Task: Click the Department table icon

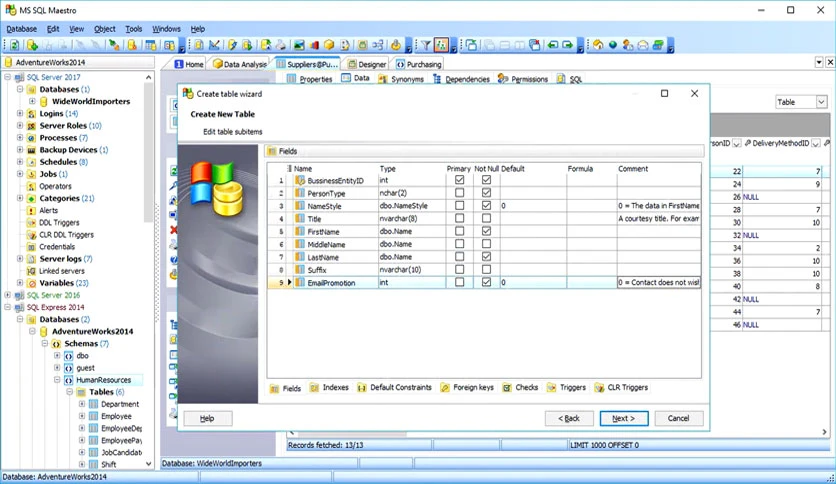Action: pyautogui.click(x=93, y=405)
